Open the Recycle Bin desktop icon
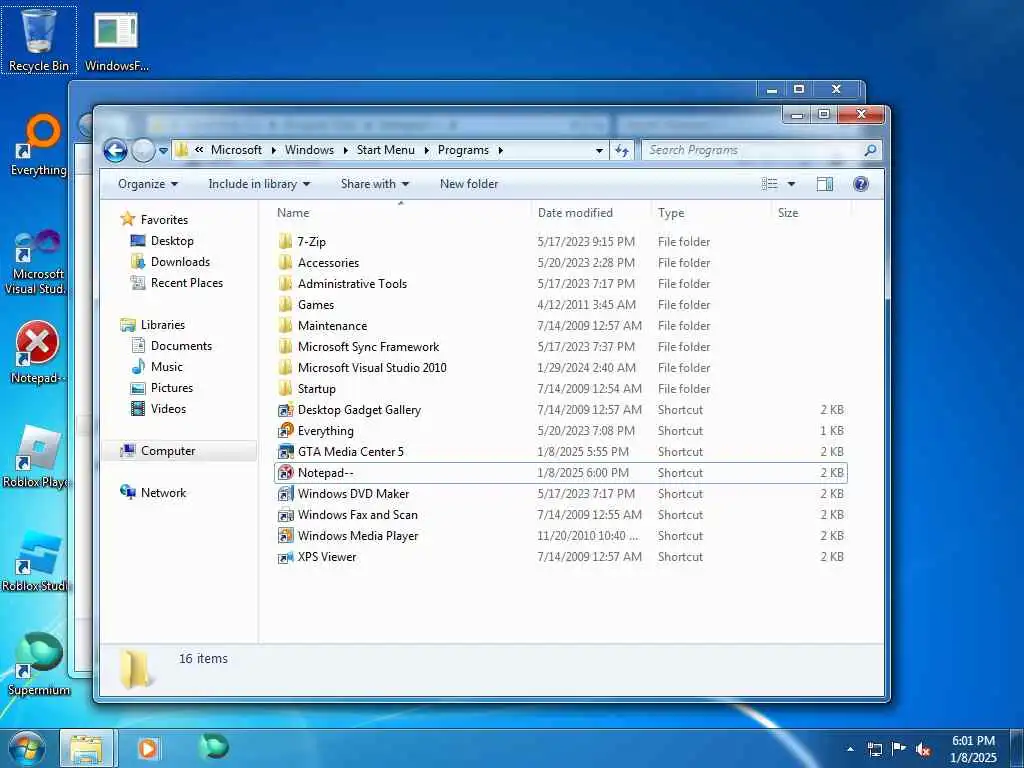1024x768 pixels. (39, 39)
